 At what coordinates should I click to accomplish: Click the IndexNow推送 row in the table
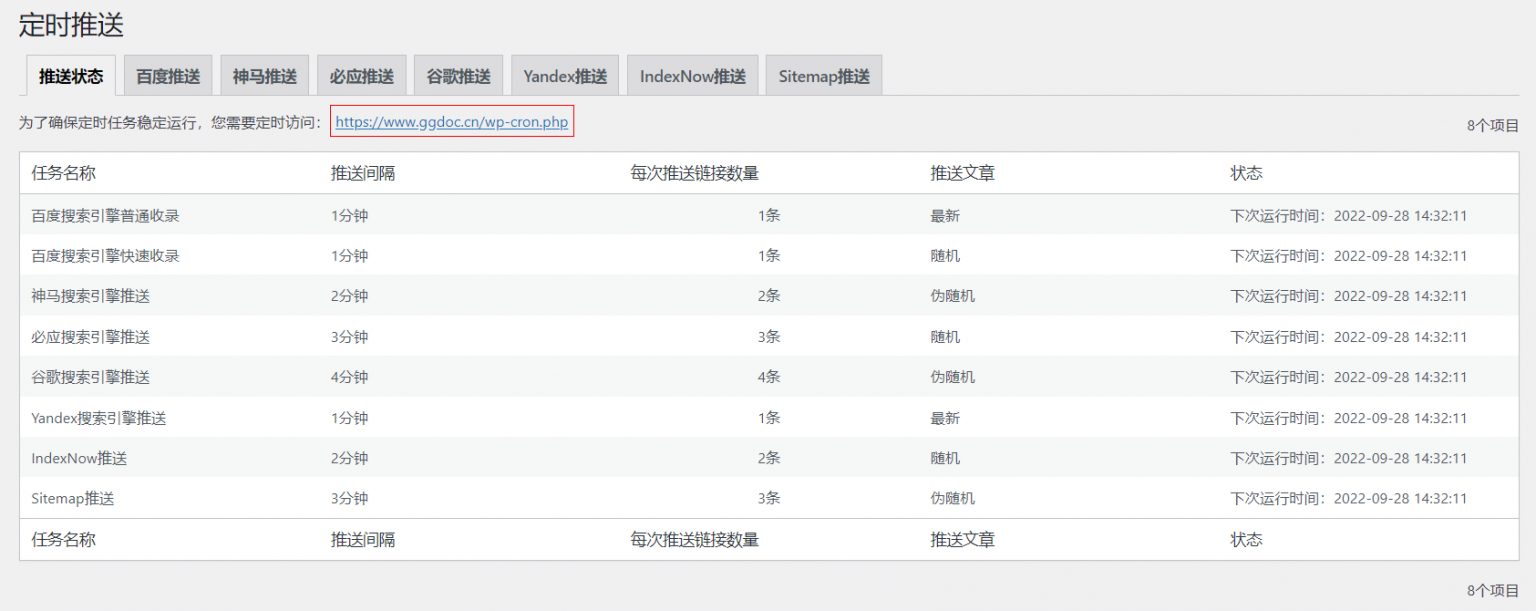pyautogui.click(x=79, y=458)
